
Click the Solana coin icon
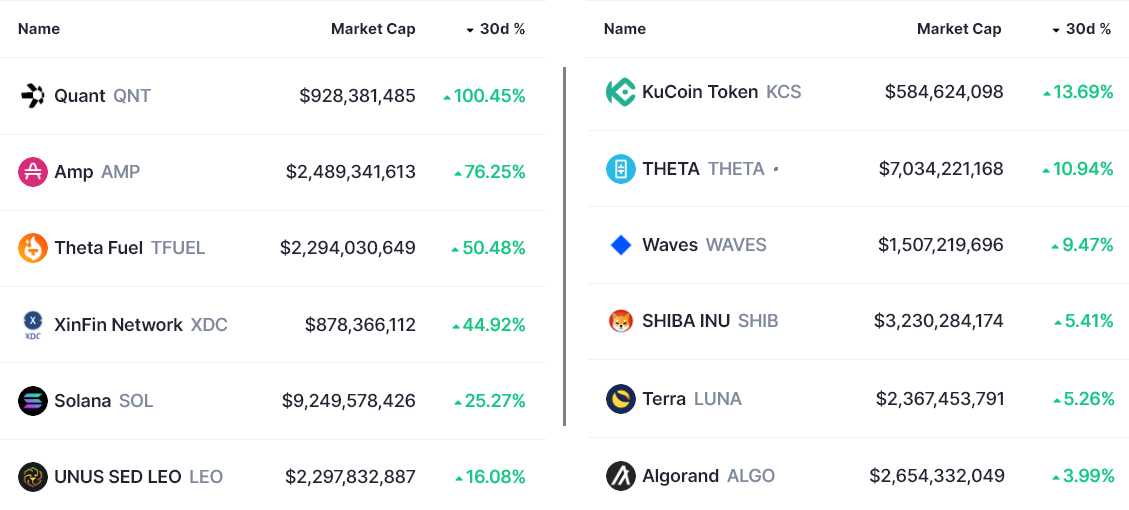33,401
